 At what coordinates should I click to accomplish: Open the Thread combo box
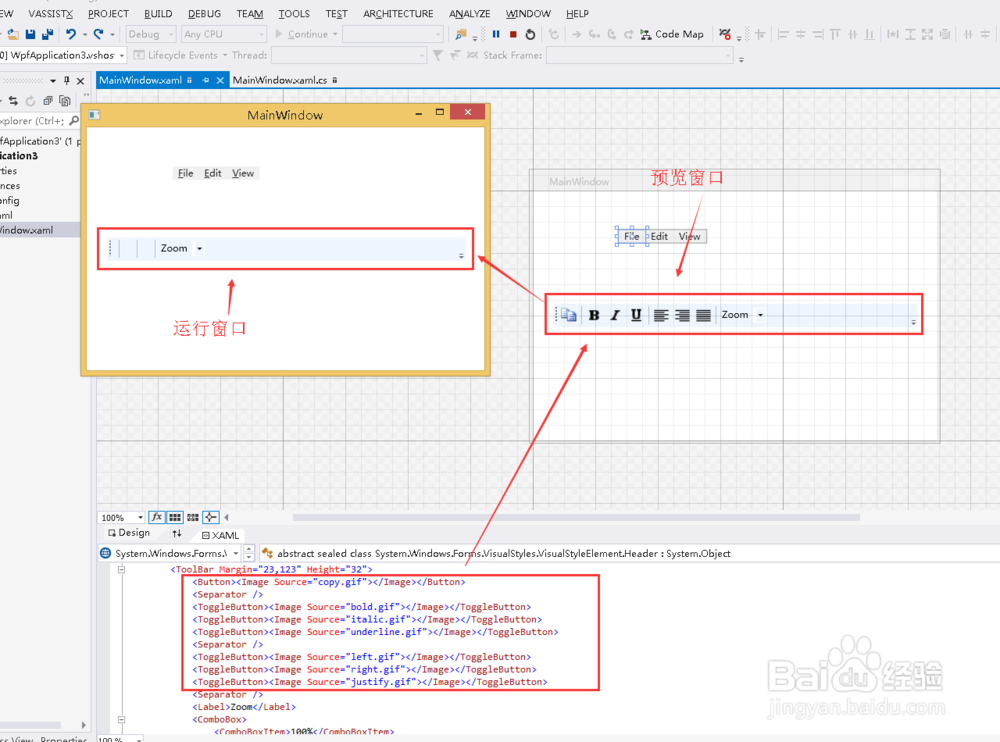pyautogui.click(x=349, y=56)
